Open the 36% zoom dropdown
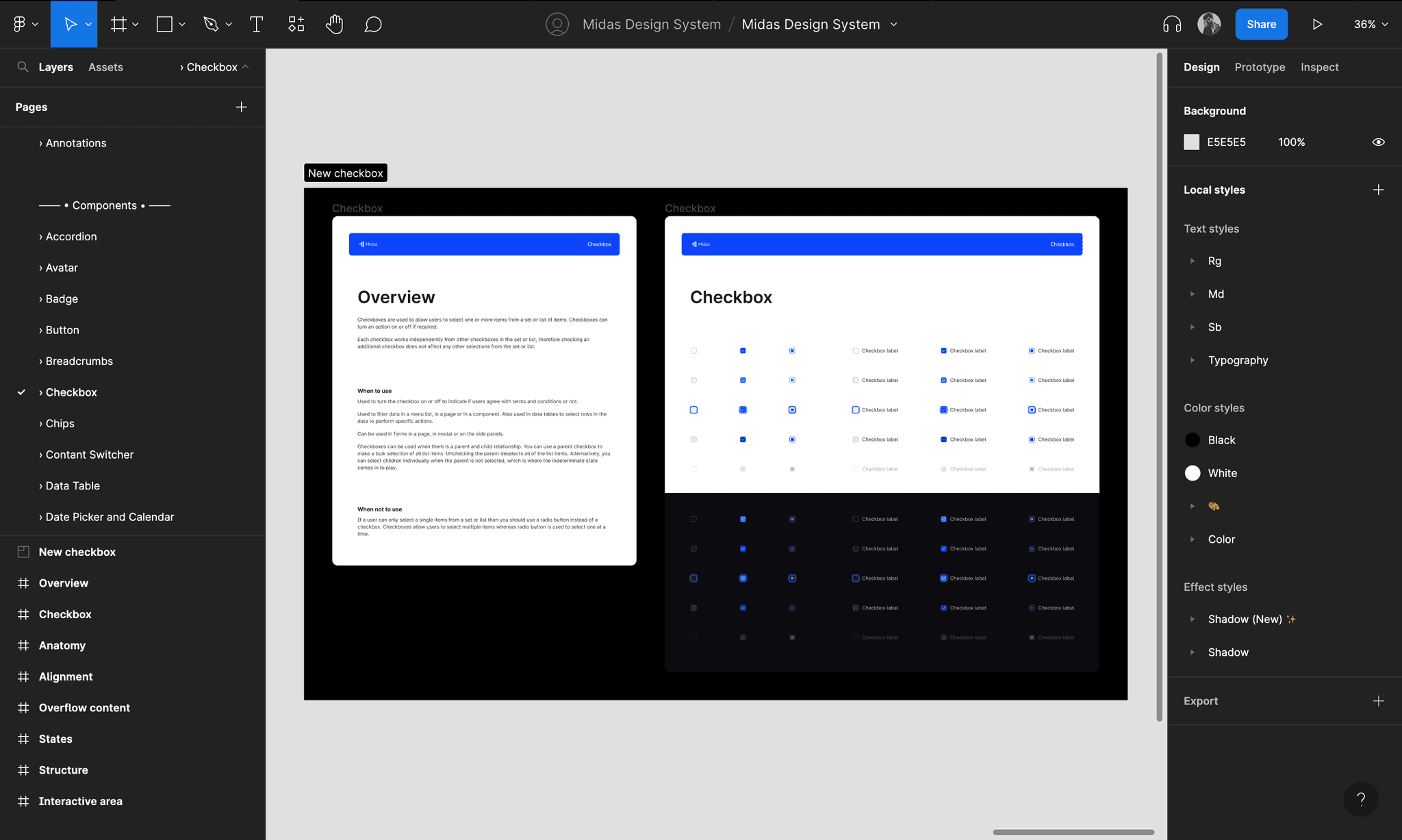The width and height of the screenshot is (1402, 840). (x=1371, y=25)
